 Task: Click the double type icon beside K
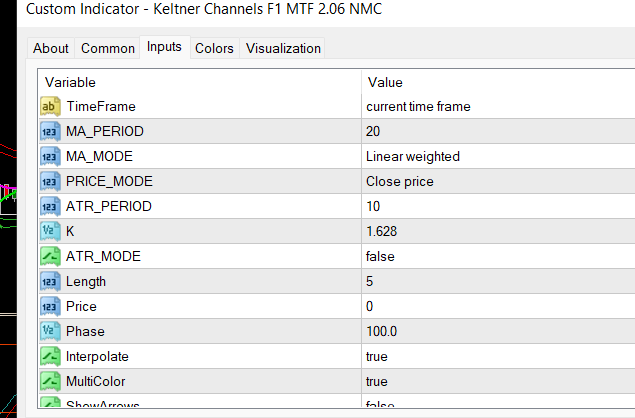tap(50, 231)
